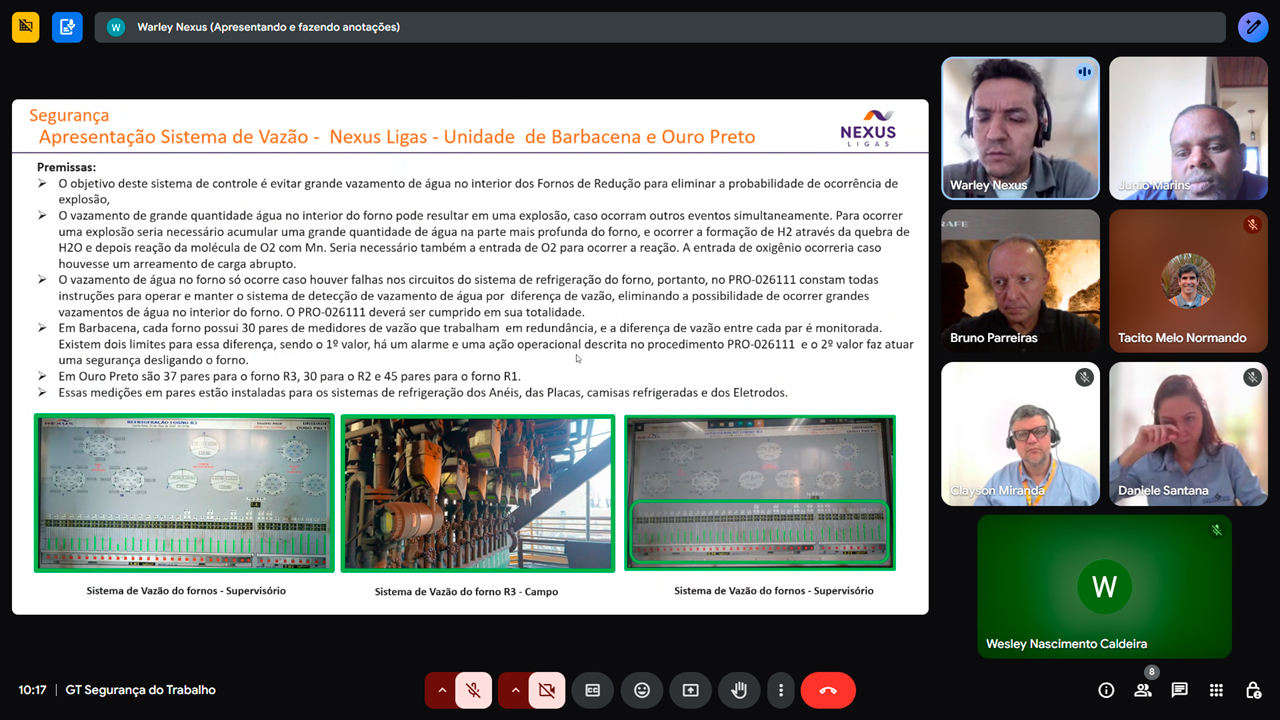
Task: Expand video settings arrow beside camera
Action: (514, 690)
